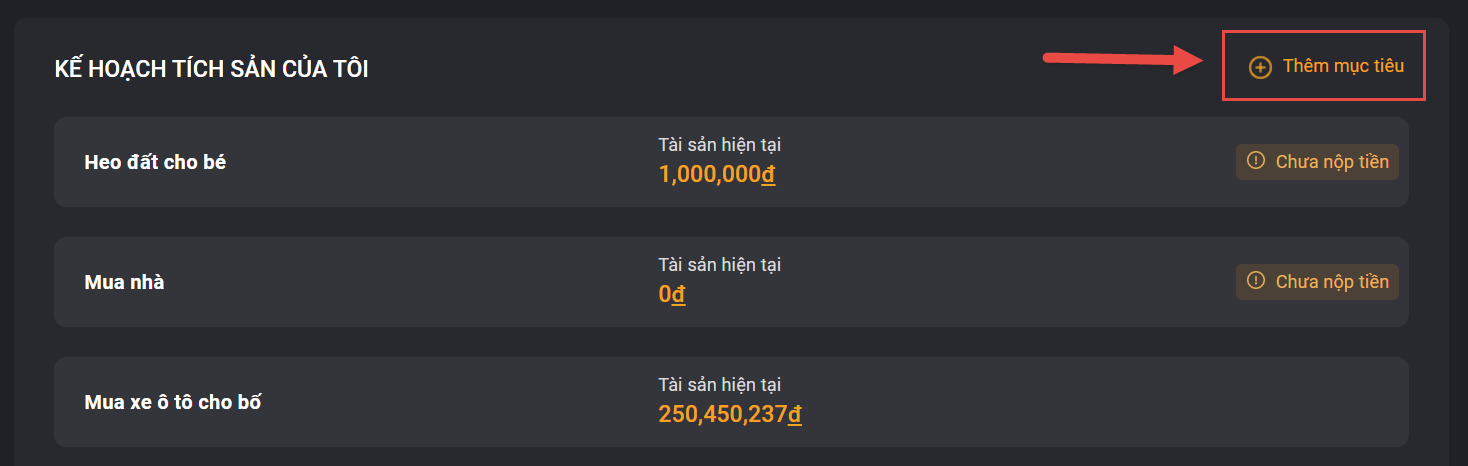Click Chưa nộp tiền badge for Heo đất cho bé

point(1317,162)
